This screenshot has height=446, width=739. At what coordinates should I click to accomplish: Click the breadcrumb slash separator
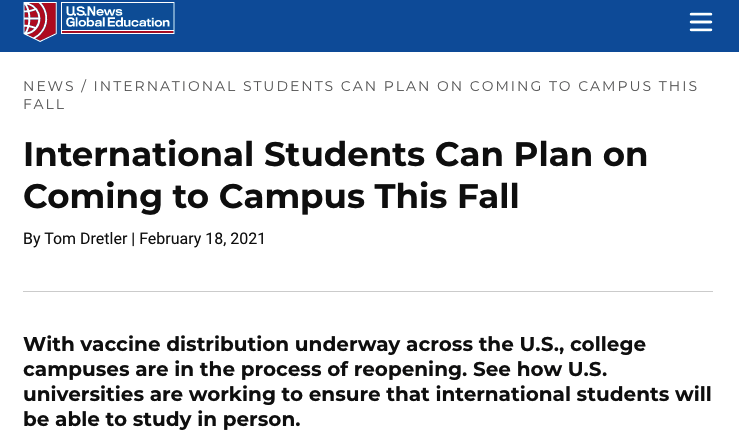[84, 86]
